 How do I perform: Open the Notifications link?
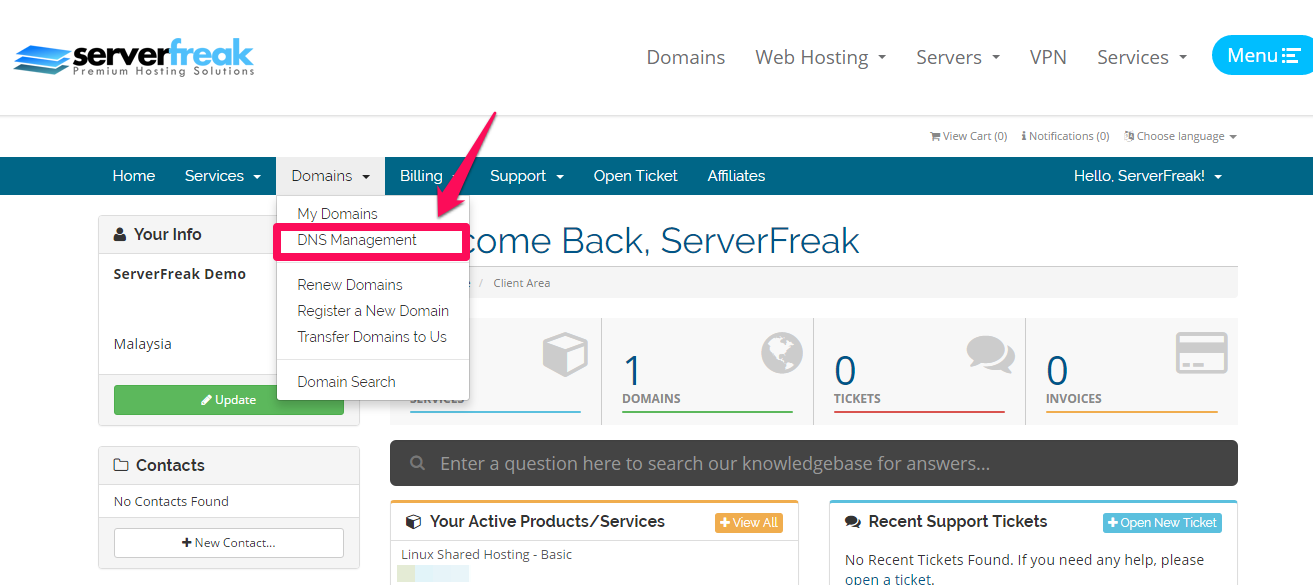(x=1065, y=136)
